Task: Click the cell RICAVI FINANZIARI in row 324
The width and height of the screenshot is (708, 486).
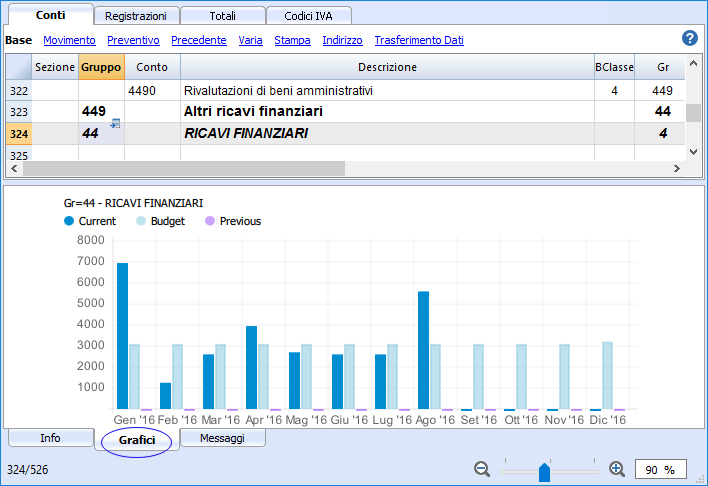Action: [x=387, y=134]
